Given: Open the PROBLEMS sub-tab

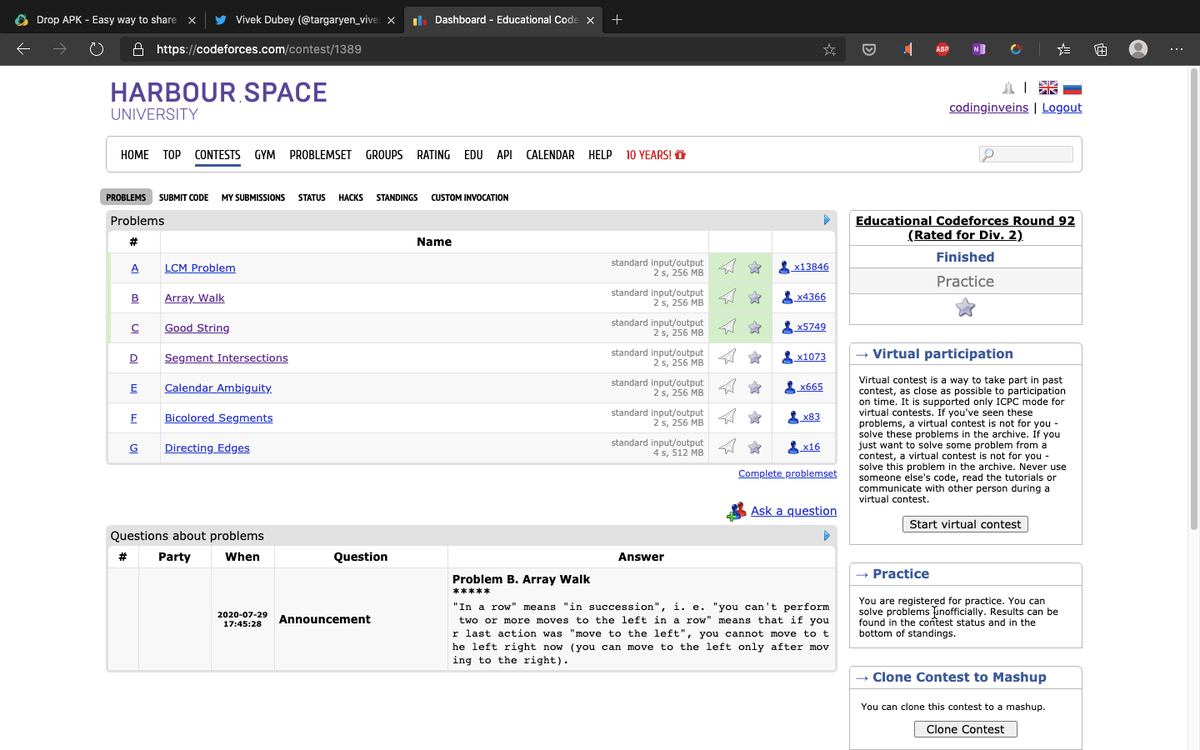Looking at the screenshot, I should tap(126, 197).
